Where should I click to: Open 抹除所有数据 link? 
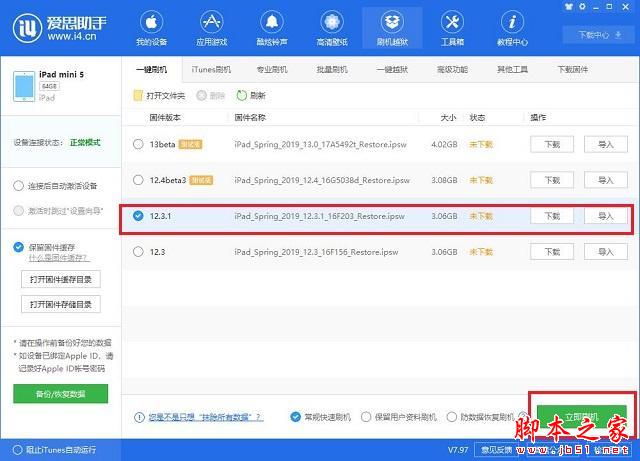[x=205, y=417]
